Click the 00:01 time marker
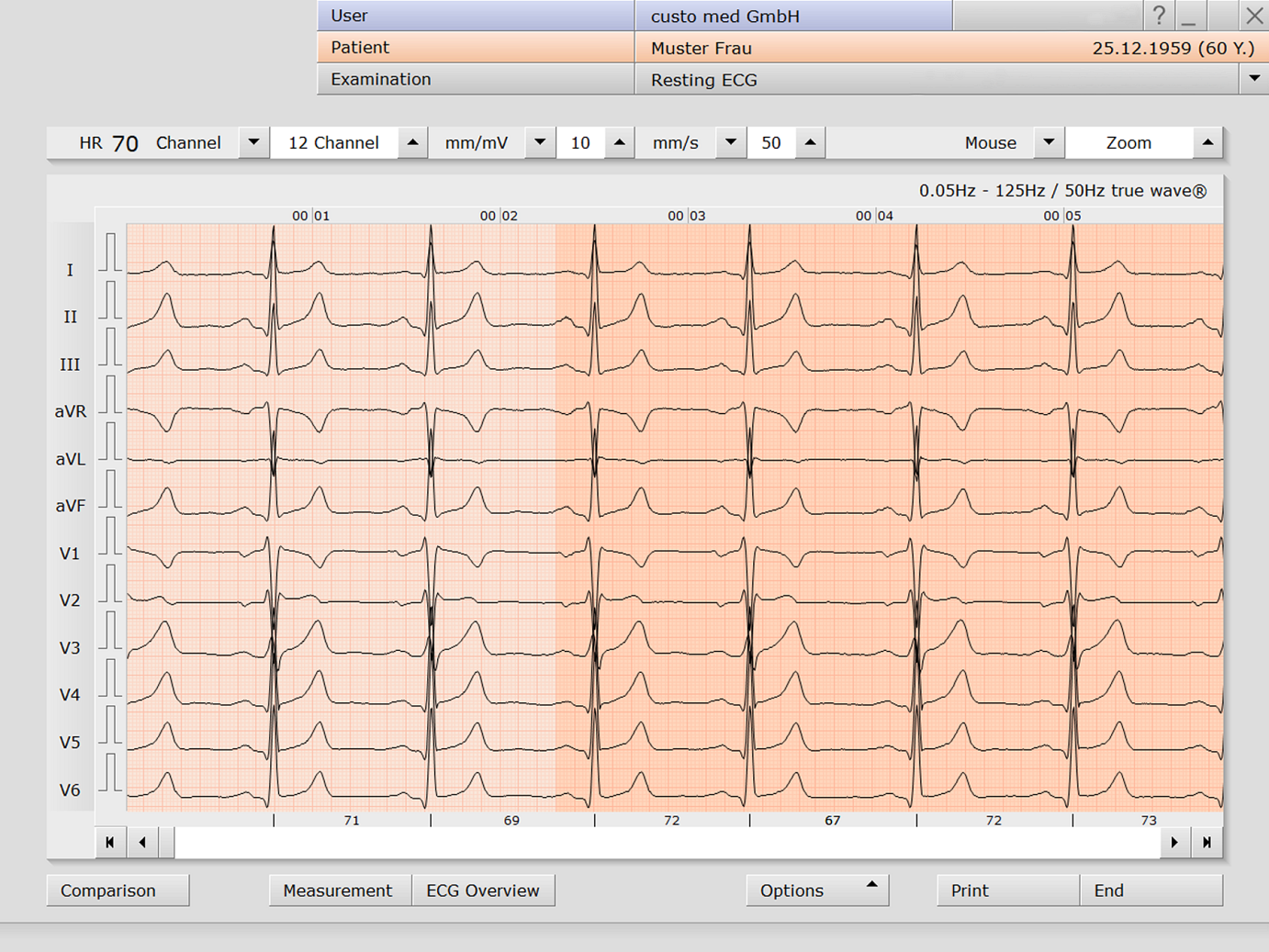The height and width of the screenshot is (952, 1269). pyautogui.click(x=311, y=216)
